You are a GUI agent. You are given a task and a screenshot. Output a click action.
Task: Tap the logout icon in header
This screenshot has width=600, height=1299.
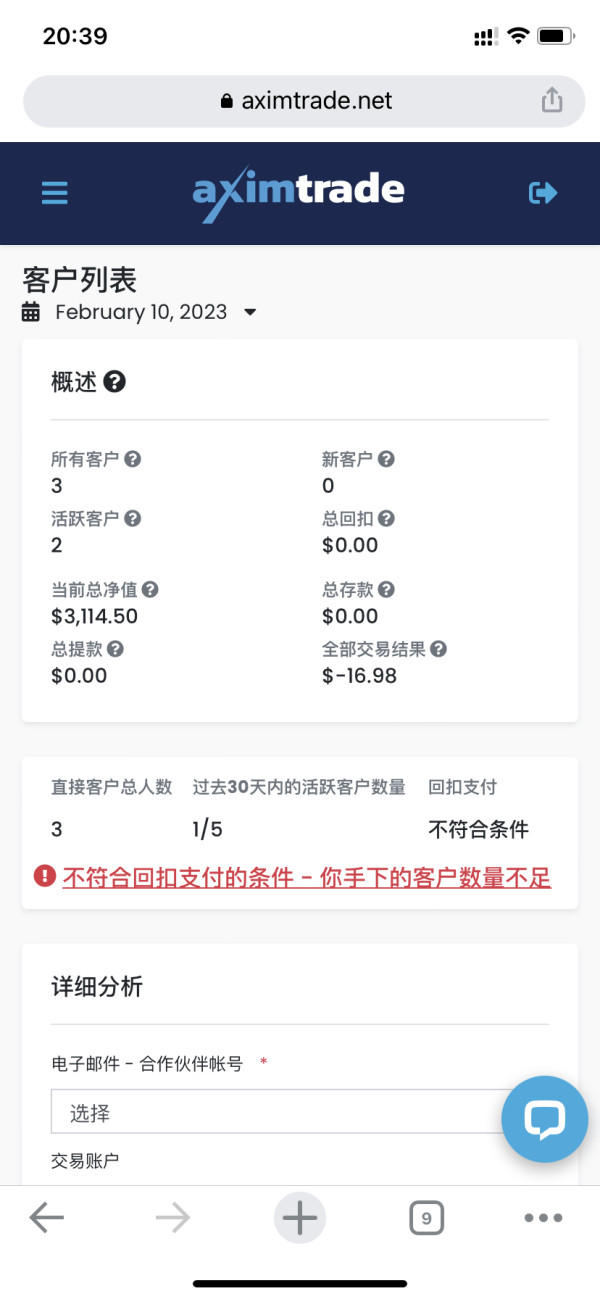(x=542, y=192)
